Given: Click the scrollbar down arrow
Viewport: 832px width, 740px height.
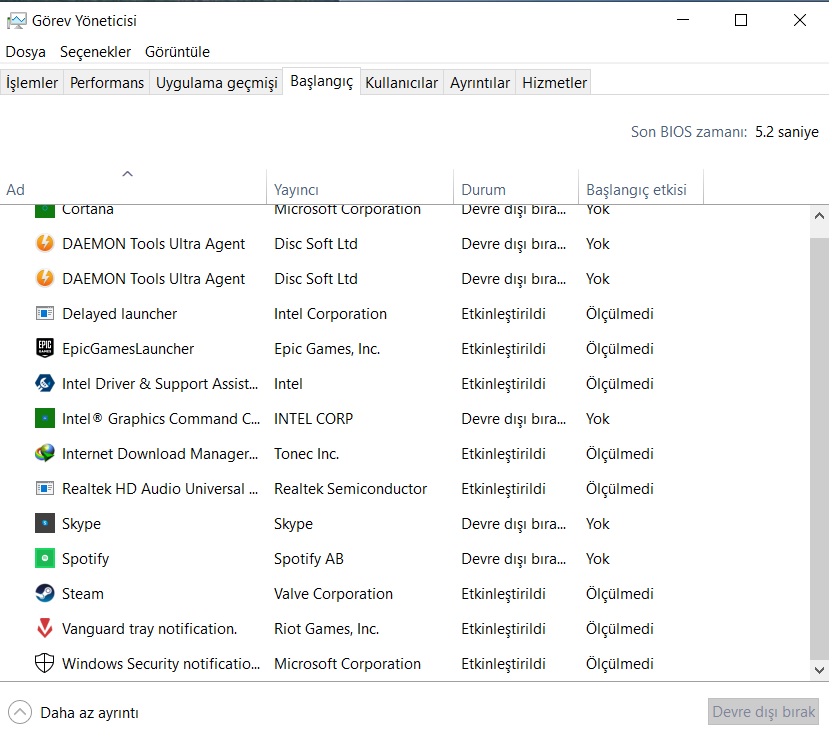Looking at the screenshot, I should [x=819, y=670].
